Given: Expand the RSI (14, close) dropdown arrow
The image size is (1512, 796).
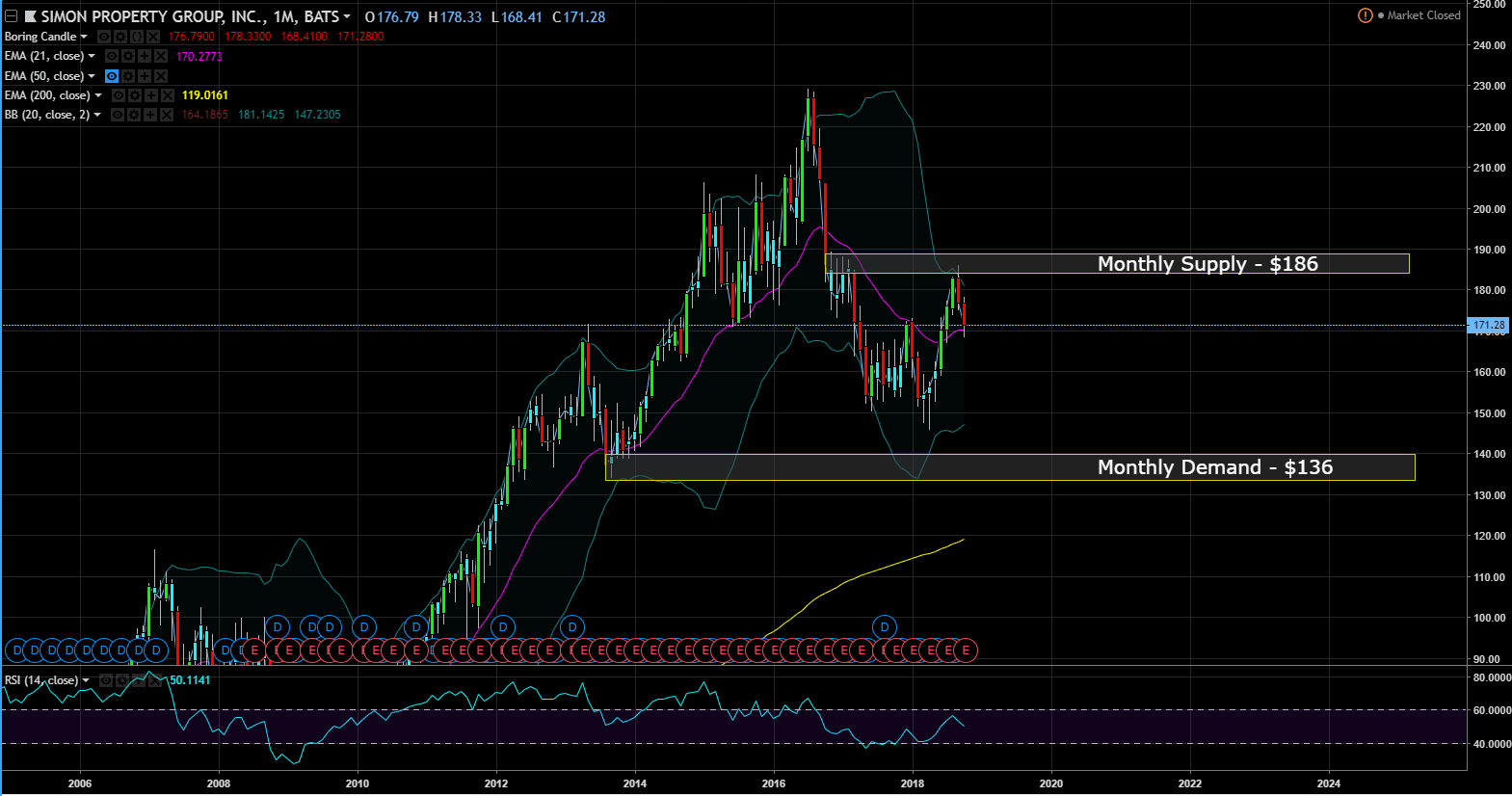Looking at the screenshot, I should pyautogui.click(x=86, y=680).
